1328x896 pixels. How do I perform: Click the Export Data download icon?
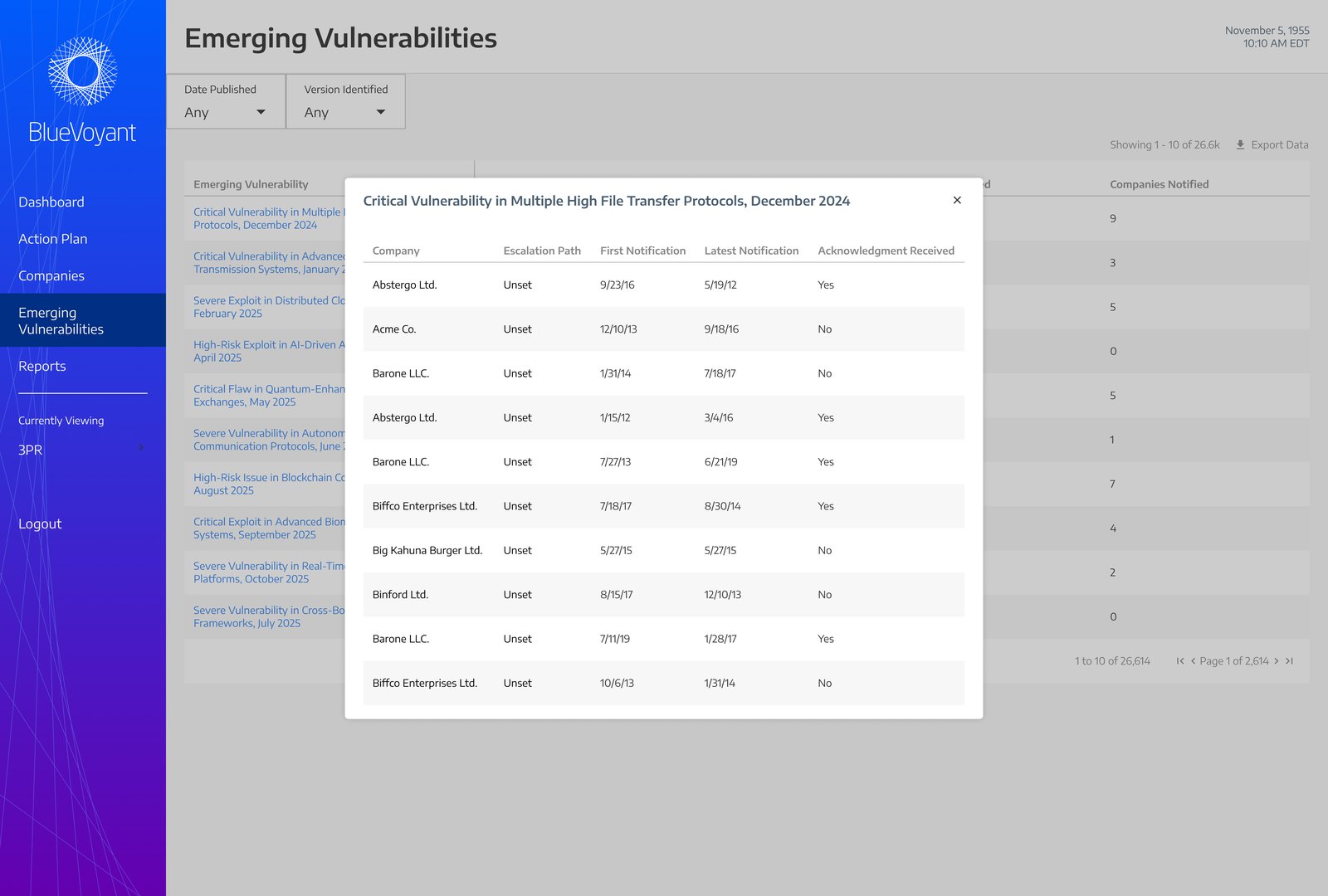[1240, 144]
